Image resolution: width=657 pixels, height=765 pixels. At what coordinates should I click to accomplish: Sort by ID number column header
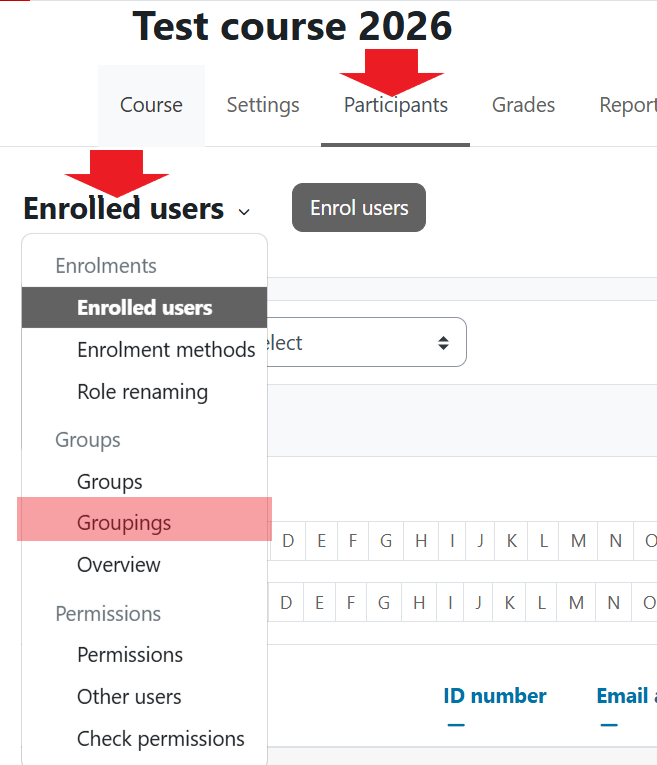pos(494,696)
